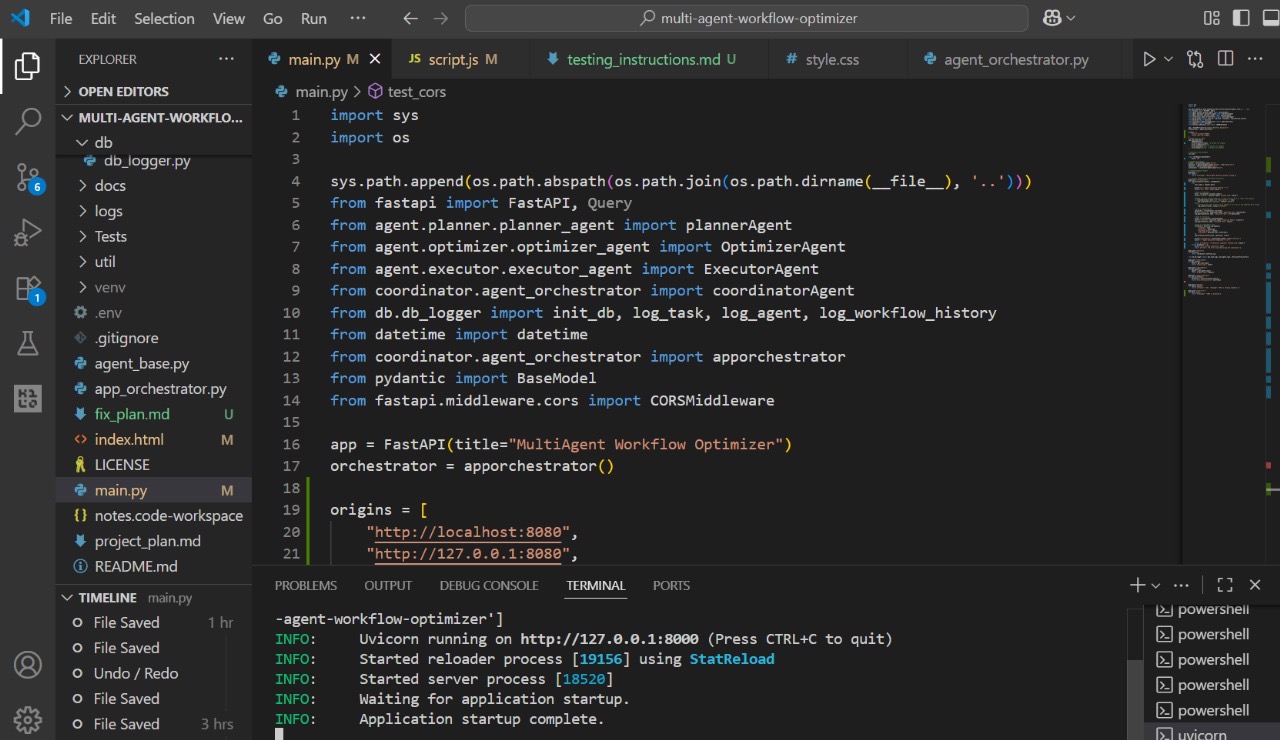Open the Testing flask view
Screen dimensions: 1280x740
28,344
